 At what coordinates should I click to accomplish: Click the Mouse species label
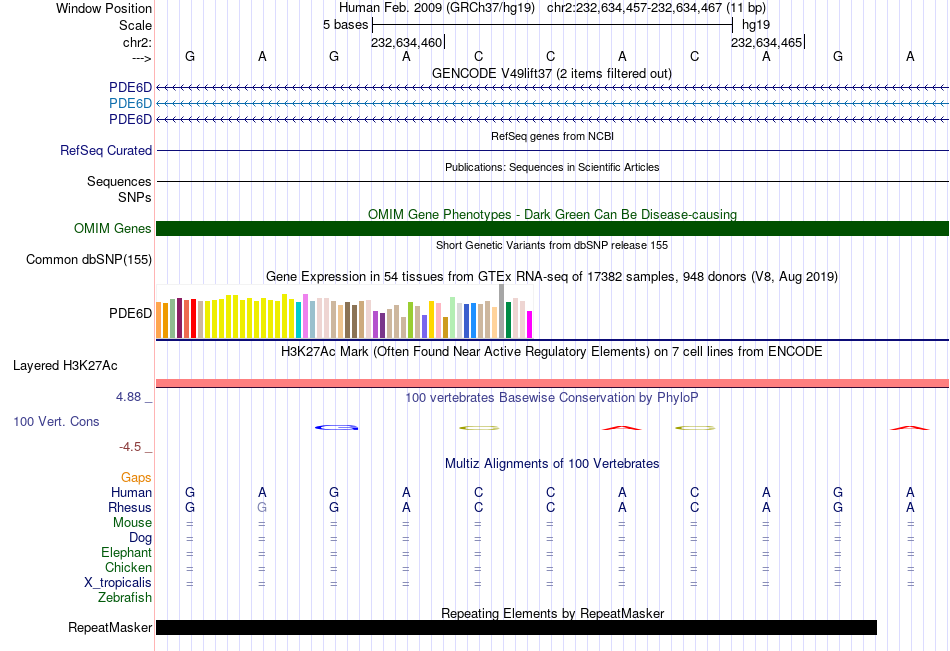pos(132,522)
